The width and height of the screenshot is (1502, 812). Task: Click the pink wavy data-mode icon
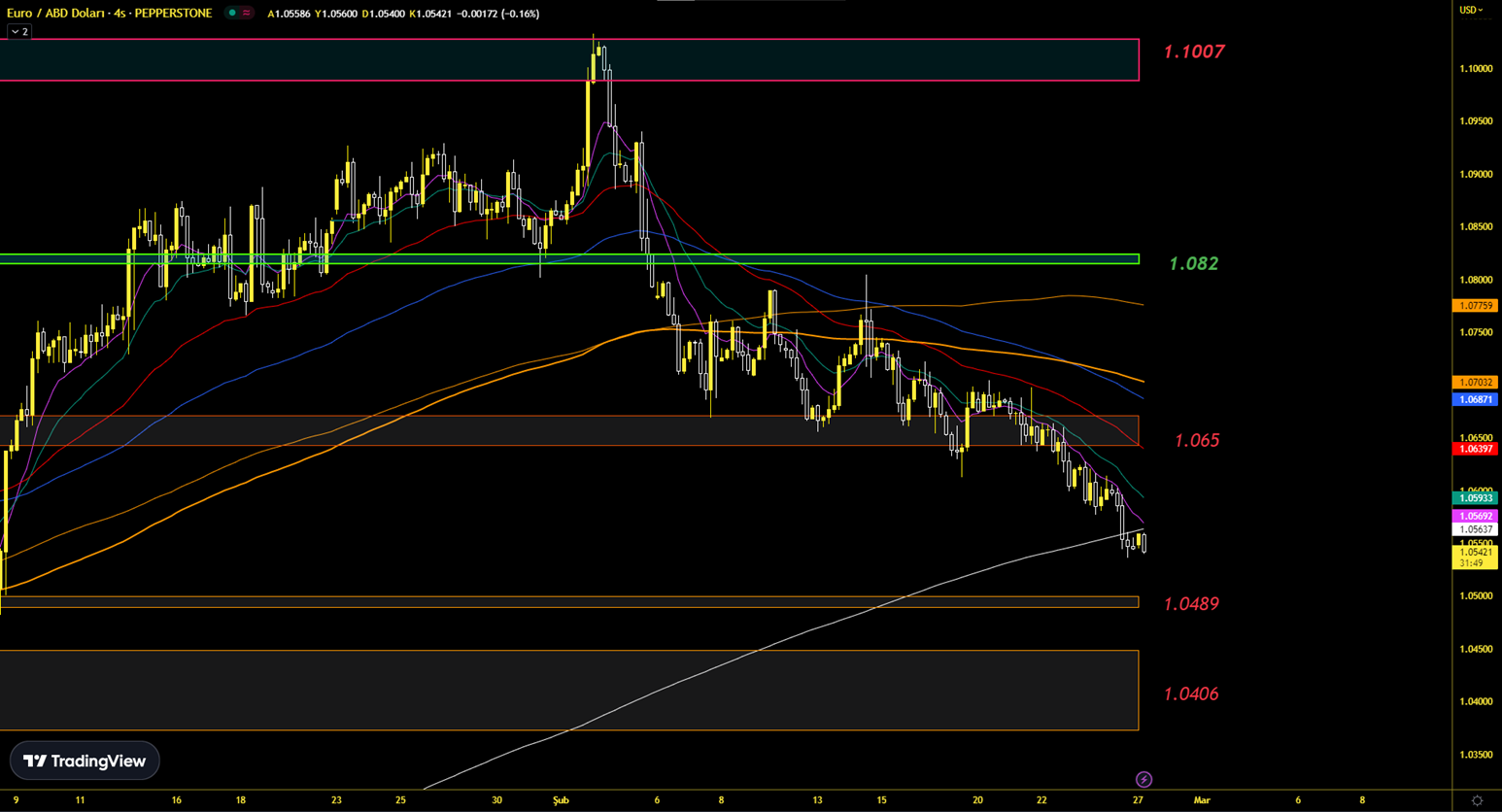tap(247, 14)
